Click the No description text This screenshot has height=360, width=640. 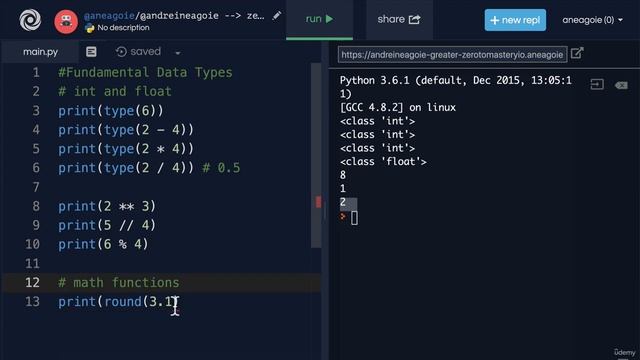(x=123, y=28)
